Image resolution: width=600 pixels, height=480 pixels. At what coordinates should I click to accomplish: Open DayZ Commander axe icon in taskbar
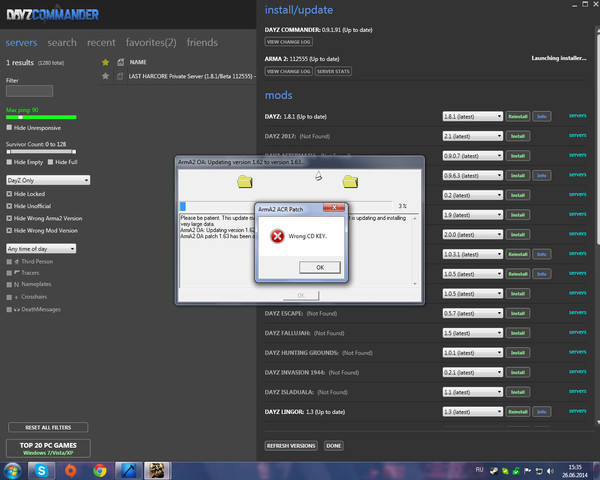pos(129,470)
